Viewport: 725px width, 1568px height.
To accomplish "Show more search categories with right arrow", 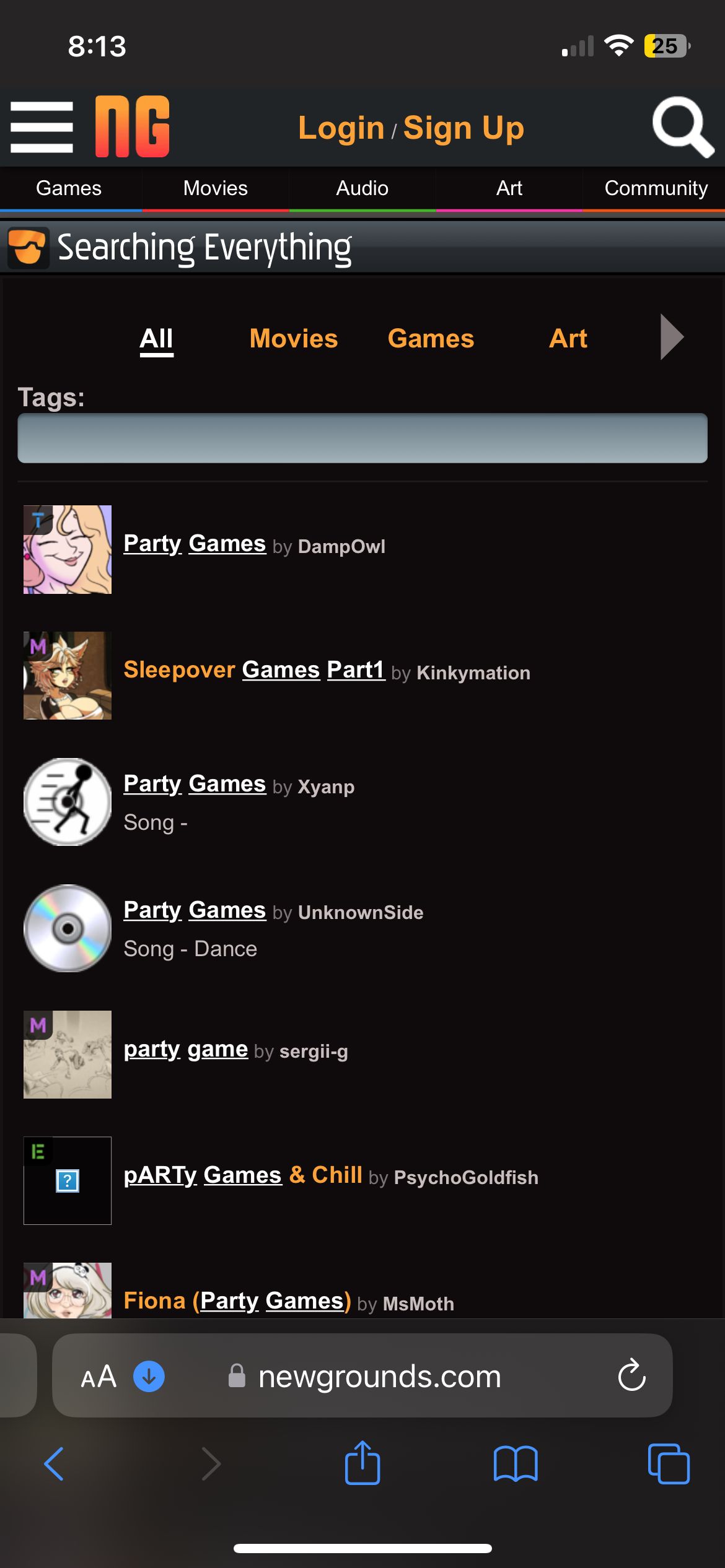I will [x=672, y=338].
